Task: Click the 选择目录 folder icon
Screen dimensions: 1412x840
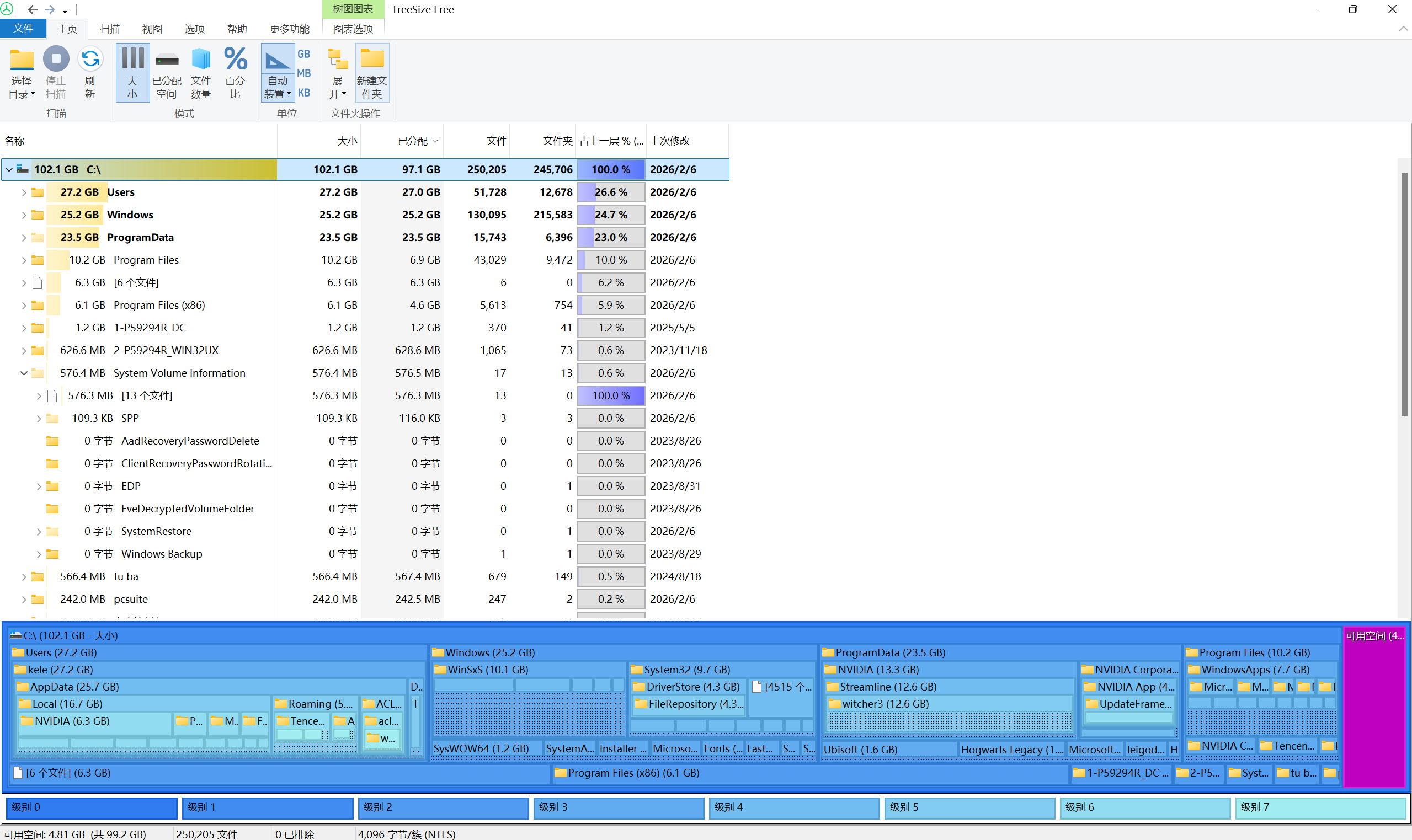Action: (22, 60)
